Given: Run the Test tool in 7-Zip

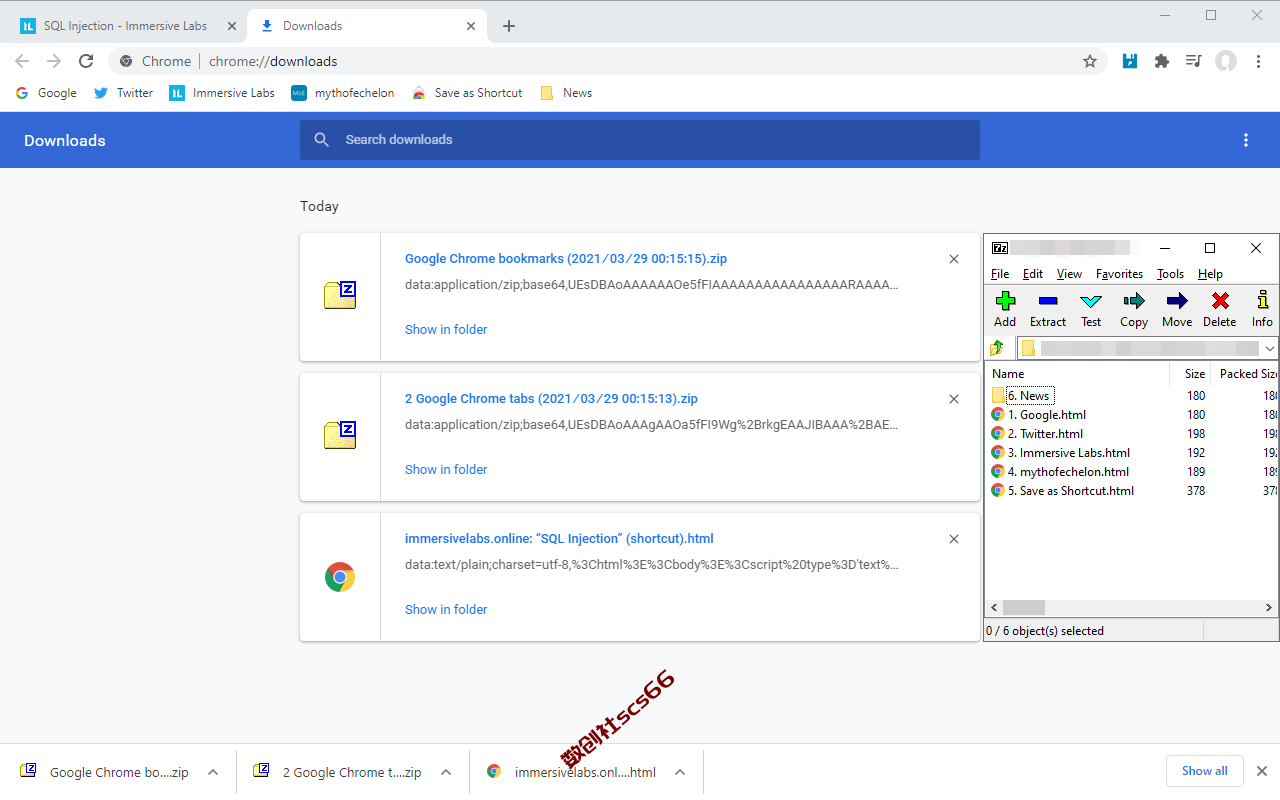Looking at the screenshot, I should click(1091, 308).
